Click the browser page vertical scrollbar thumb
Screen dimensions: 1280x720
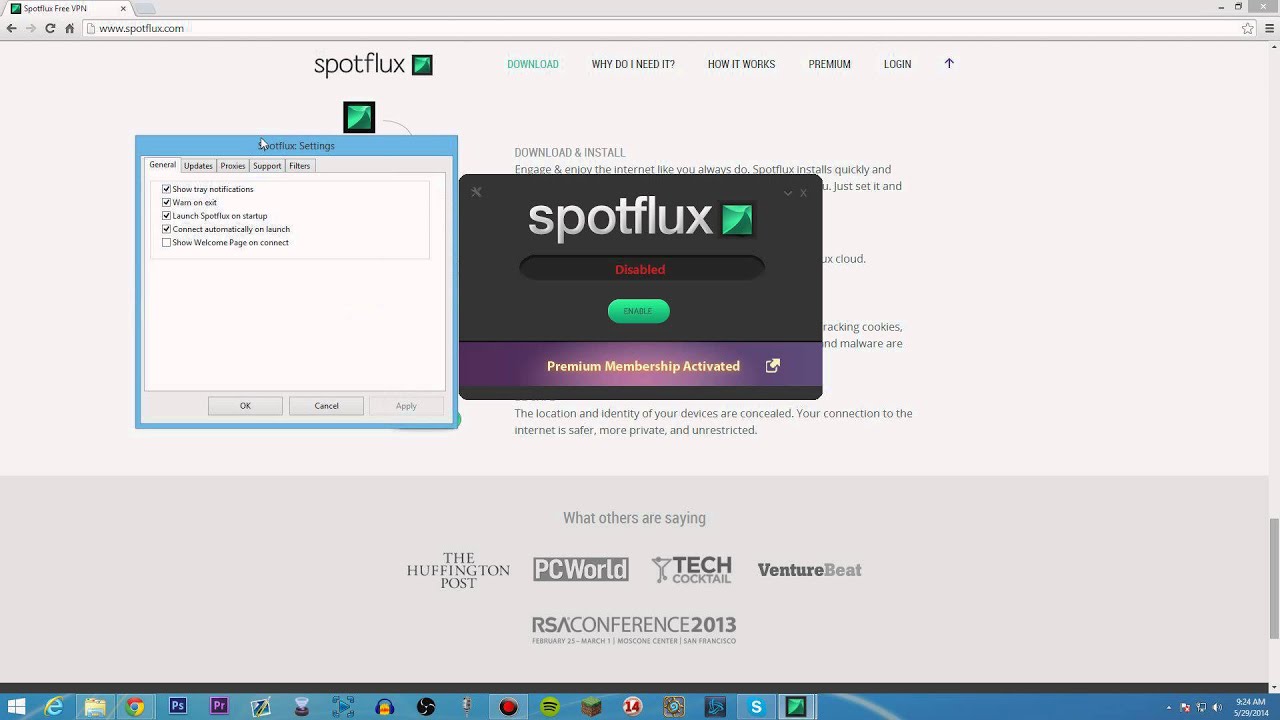(x=1274, y=578)
